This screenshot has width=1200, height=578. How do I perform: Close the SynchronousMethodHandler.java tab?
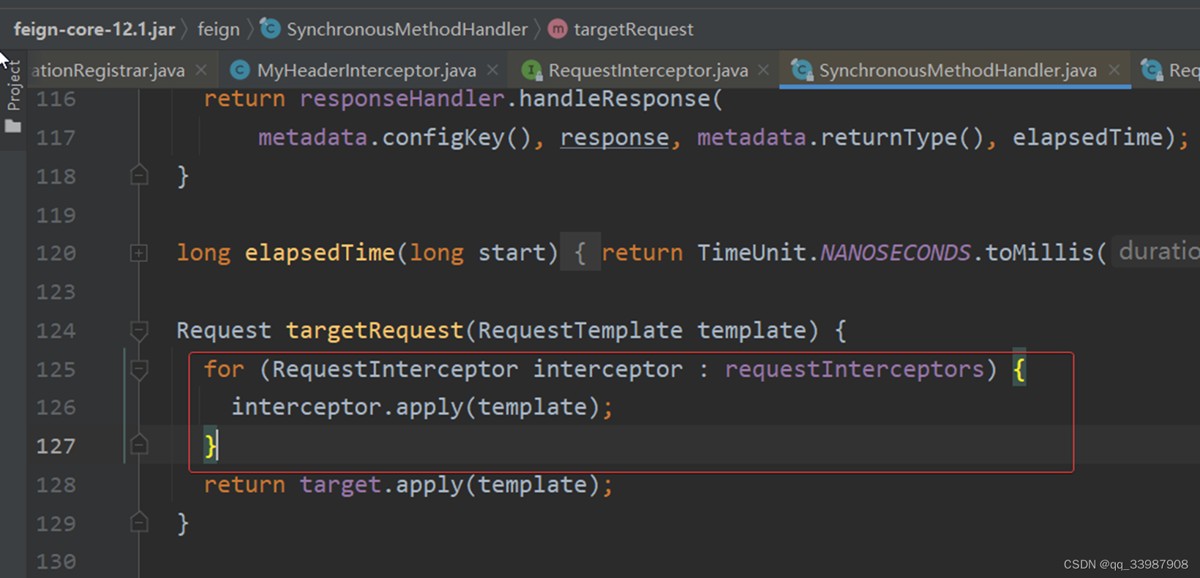[x=1114, y=70]
